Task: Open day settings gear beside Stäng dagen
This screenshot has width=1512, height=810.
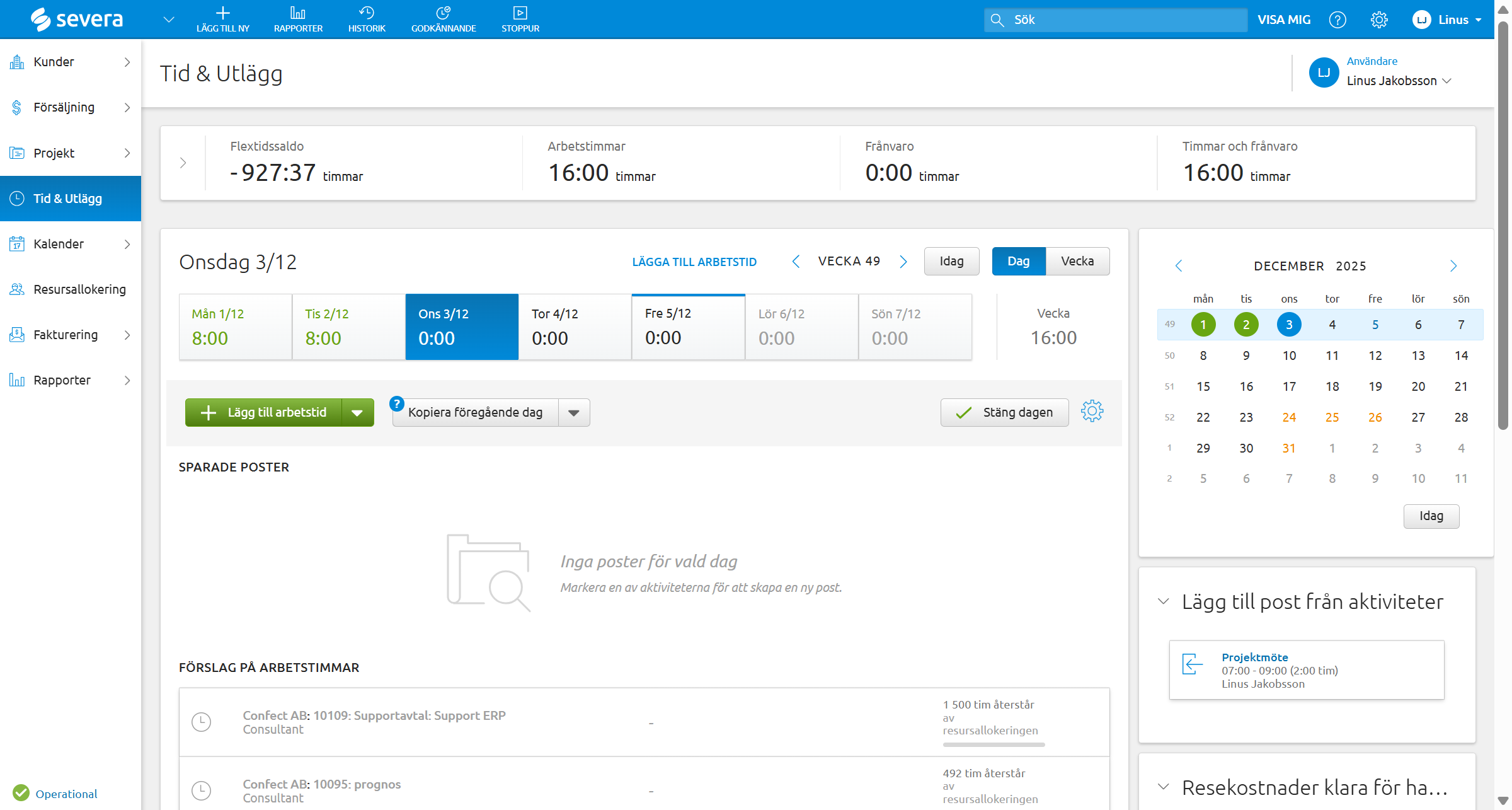Action: [x=1092, y=412]
